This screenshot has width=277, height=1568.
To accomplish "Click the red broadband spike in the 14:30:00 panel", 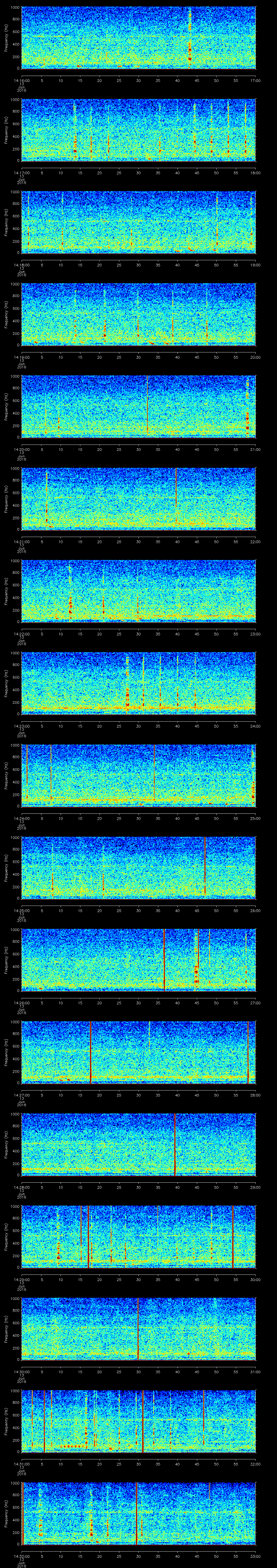I will 138,1328.
